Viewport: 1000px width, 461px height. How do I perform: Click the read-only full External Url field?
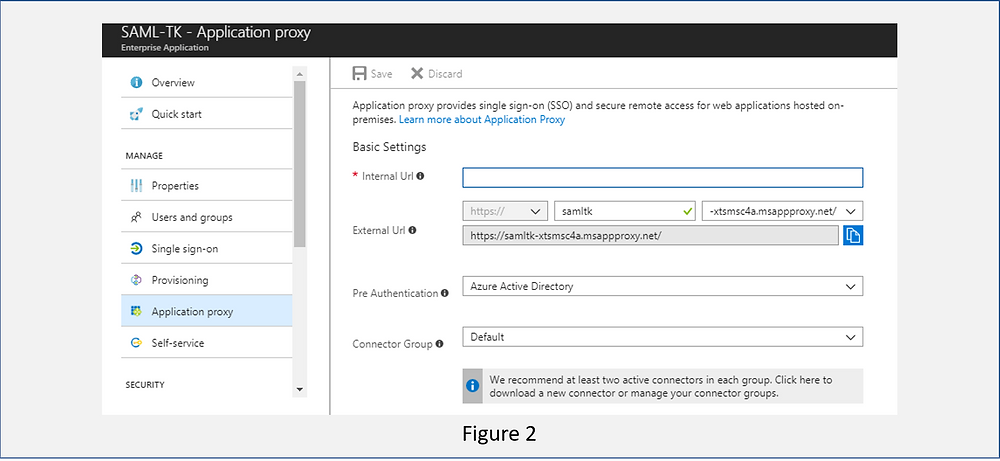point(651,235)
